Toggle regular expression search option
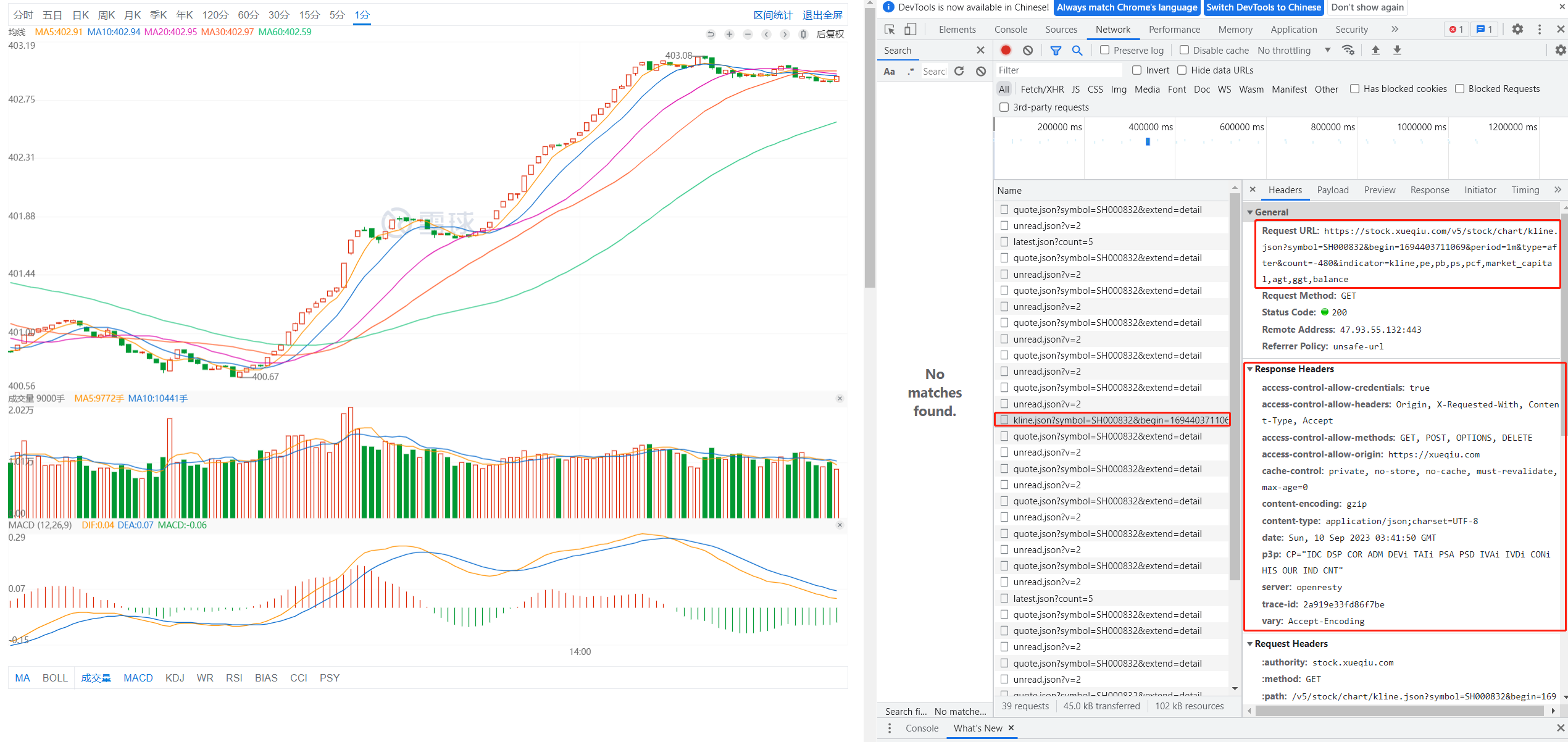The width and height of the screenshot is (1568, 742). click(x=911, y=72)
